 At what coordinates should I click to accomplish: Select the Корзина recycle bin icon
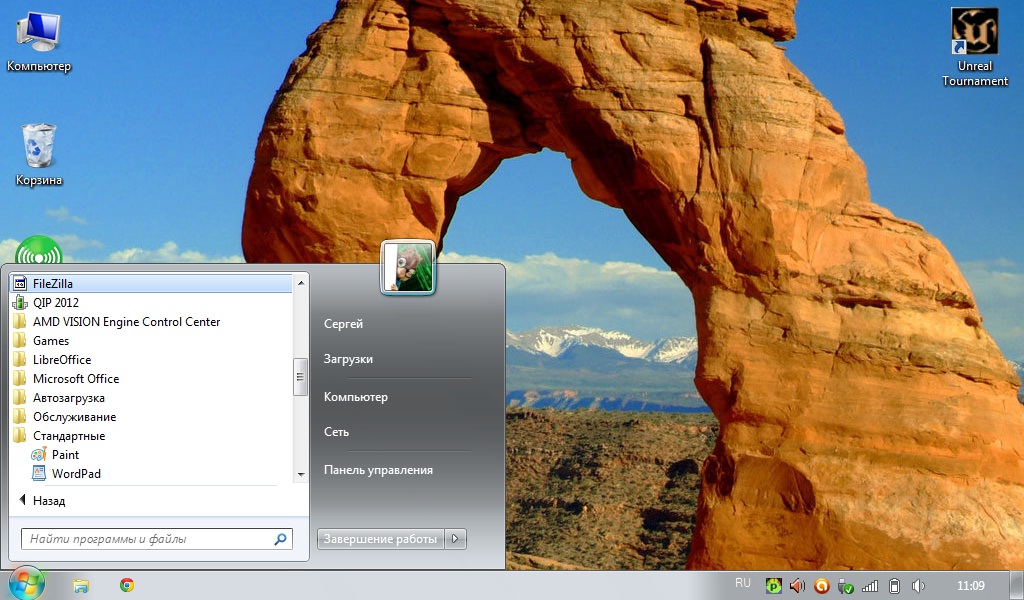tap(39, 155)
